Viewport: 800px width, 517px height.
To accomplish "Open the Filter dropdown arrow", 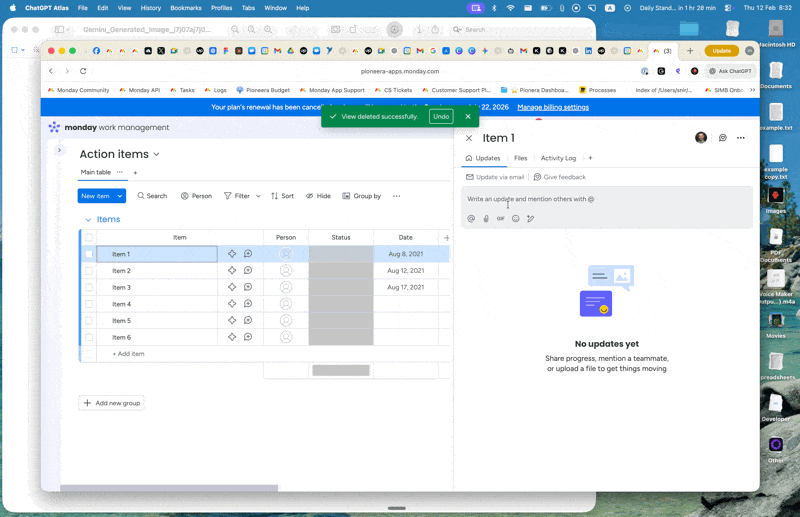I will pyautogui.click(x=258, y=196).
